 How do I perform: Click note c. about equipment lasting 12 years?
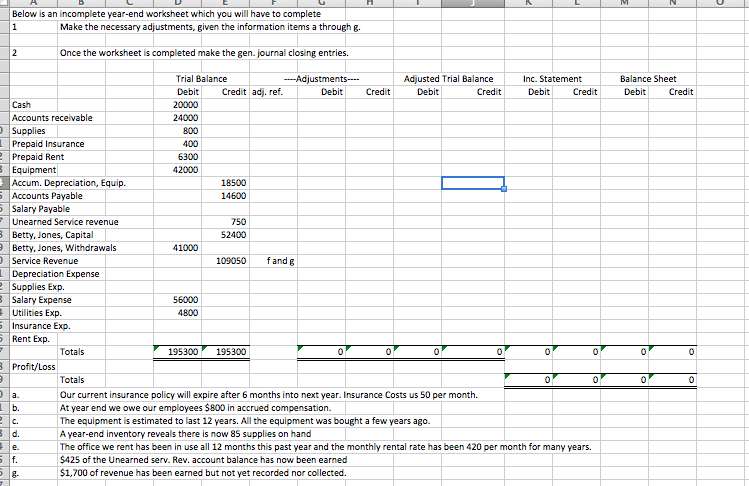click(245, 421)
